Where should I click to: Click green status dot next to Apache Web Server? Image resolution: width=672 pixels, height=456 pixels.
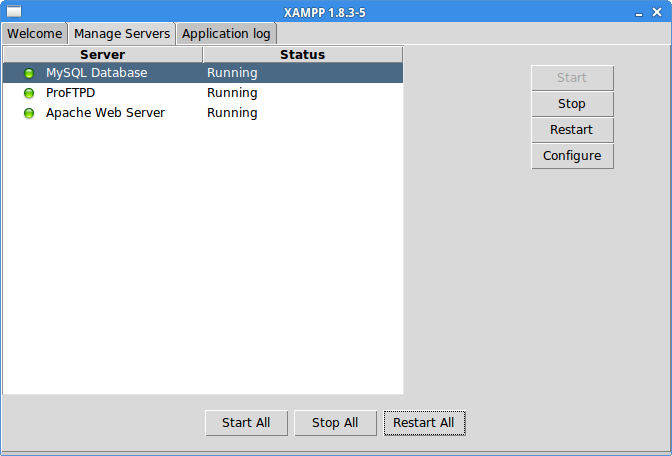tap(29, 113)
